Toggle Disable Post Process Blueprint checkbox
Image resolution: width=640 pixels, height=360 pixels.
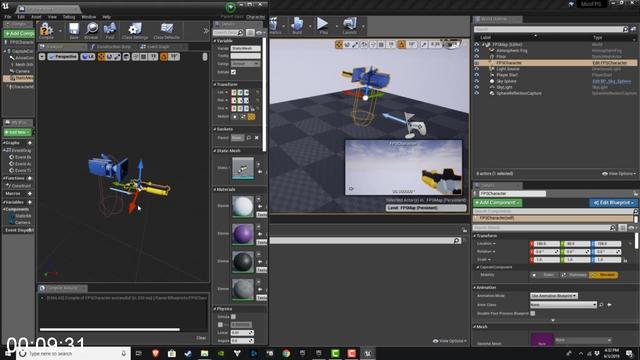533,313
